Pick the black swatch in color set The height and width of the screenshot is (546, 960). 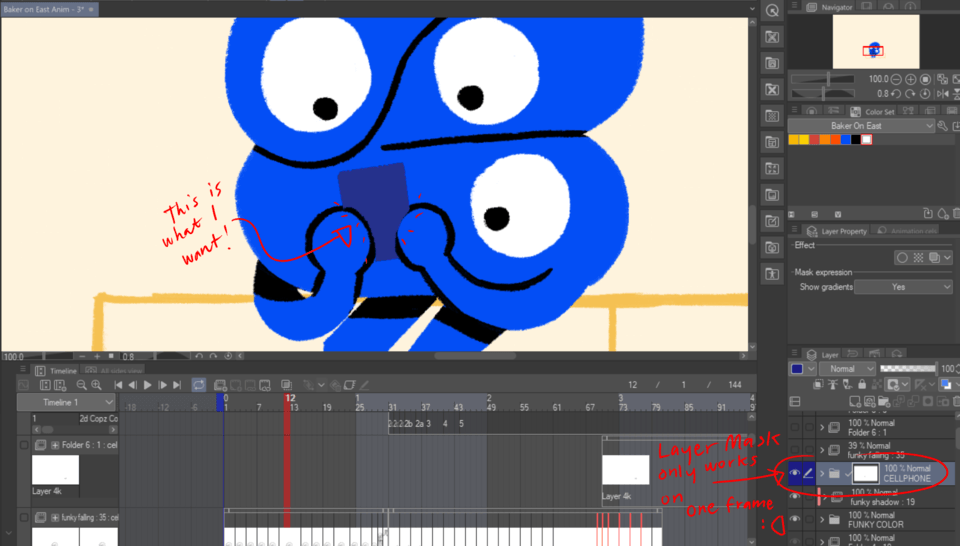coord(856,140)
